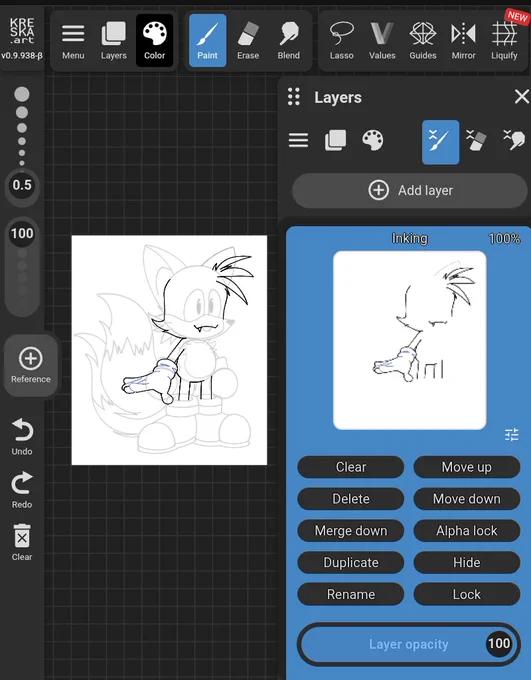Viewport: 531px width, 680px height.
Task: Clear canvas with trash icon in left sidebar
Action: (22, 542)
